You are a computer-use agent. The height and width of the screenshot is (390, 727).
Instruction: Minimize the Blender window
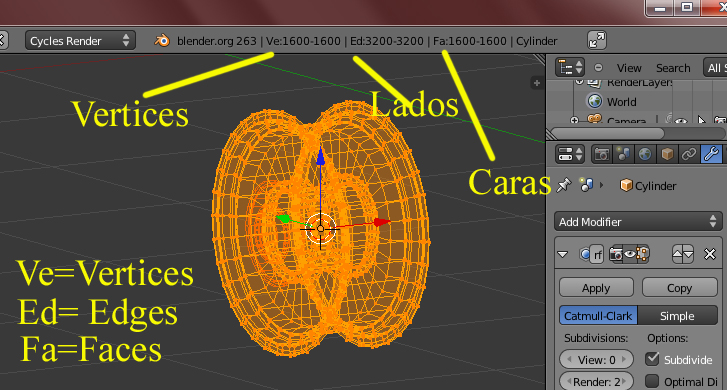[x=660, y=8]
